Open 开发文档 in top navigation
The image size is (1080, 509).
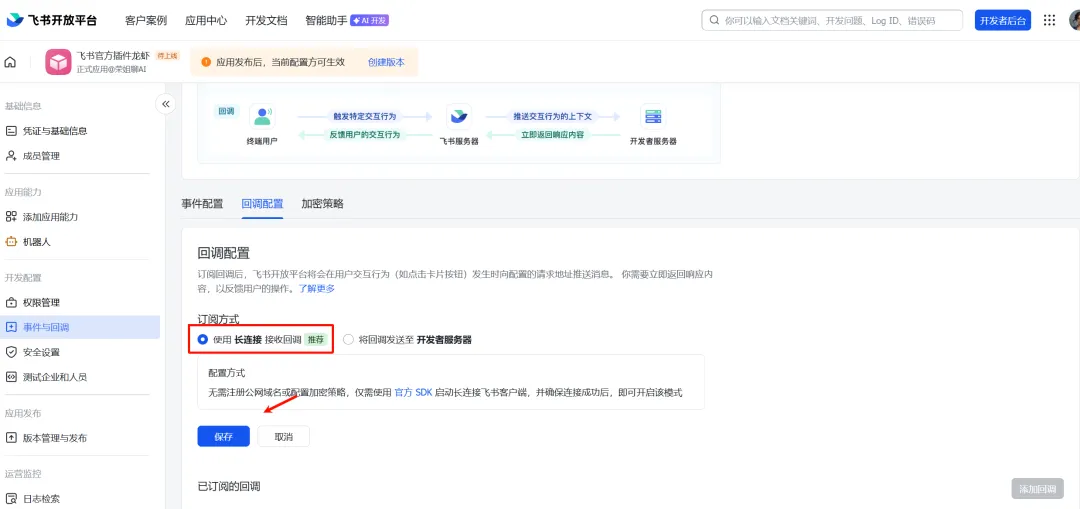coord(266,21)
